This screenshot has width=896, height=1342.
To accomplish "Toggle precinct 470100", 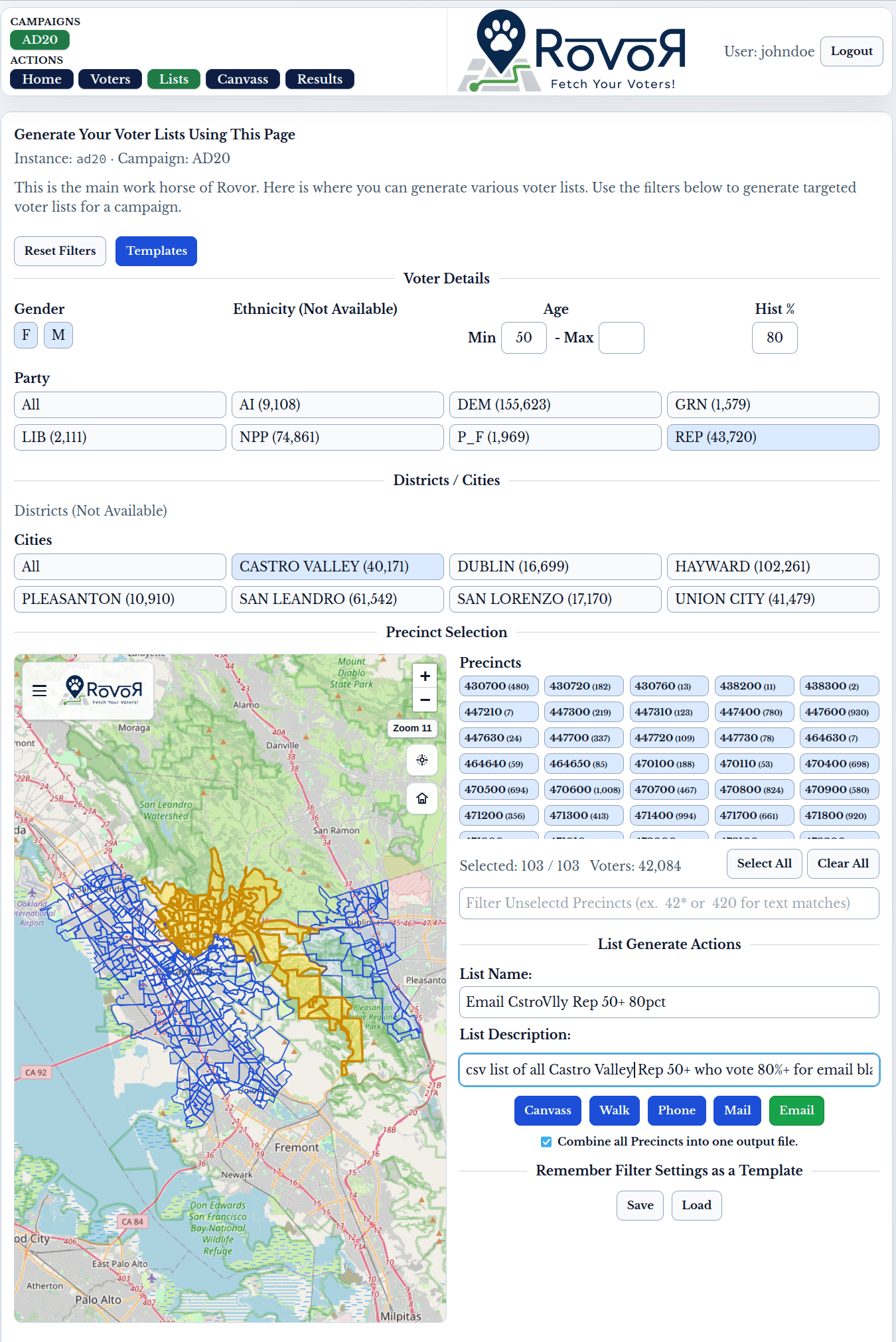I will click(x=669, y=764).
